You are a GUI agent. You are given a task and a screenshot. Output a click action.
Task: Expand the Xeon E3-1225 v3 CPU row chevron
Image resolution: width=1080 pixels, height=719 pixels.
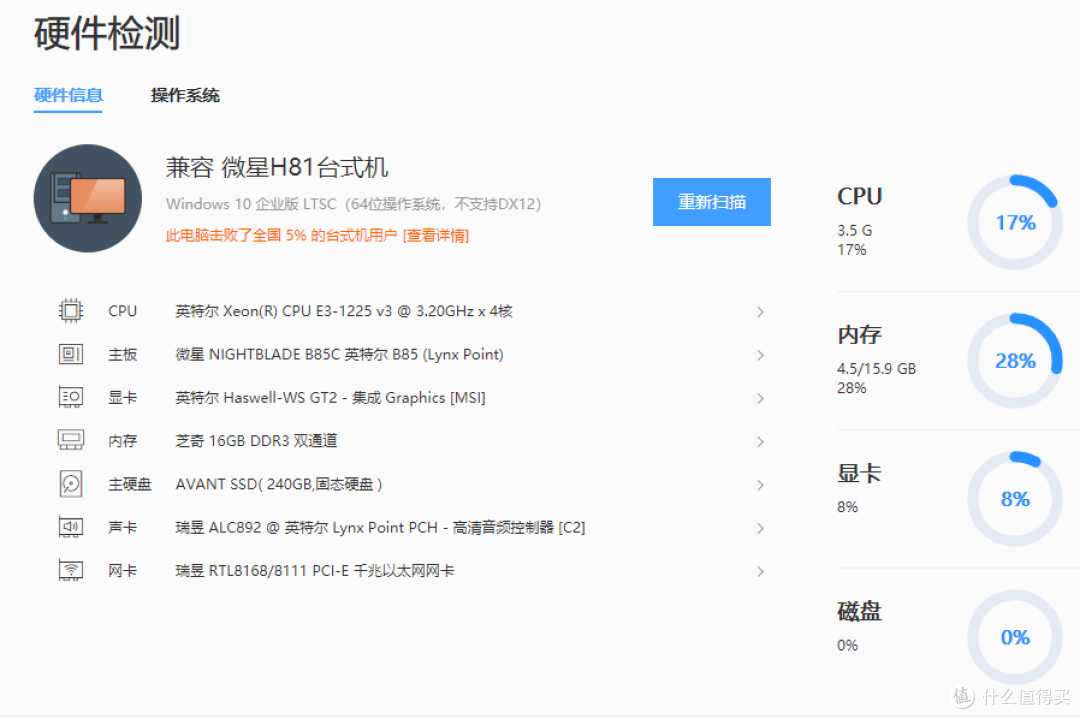(760, 312)
